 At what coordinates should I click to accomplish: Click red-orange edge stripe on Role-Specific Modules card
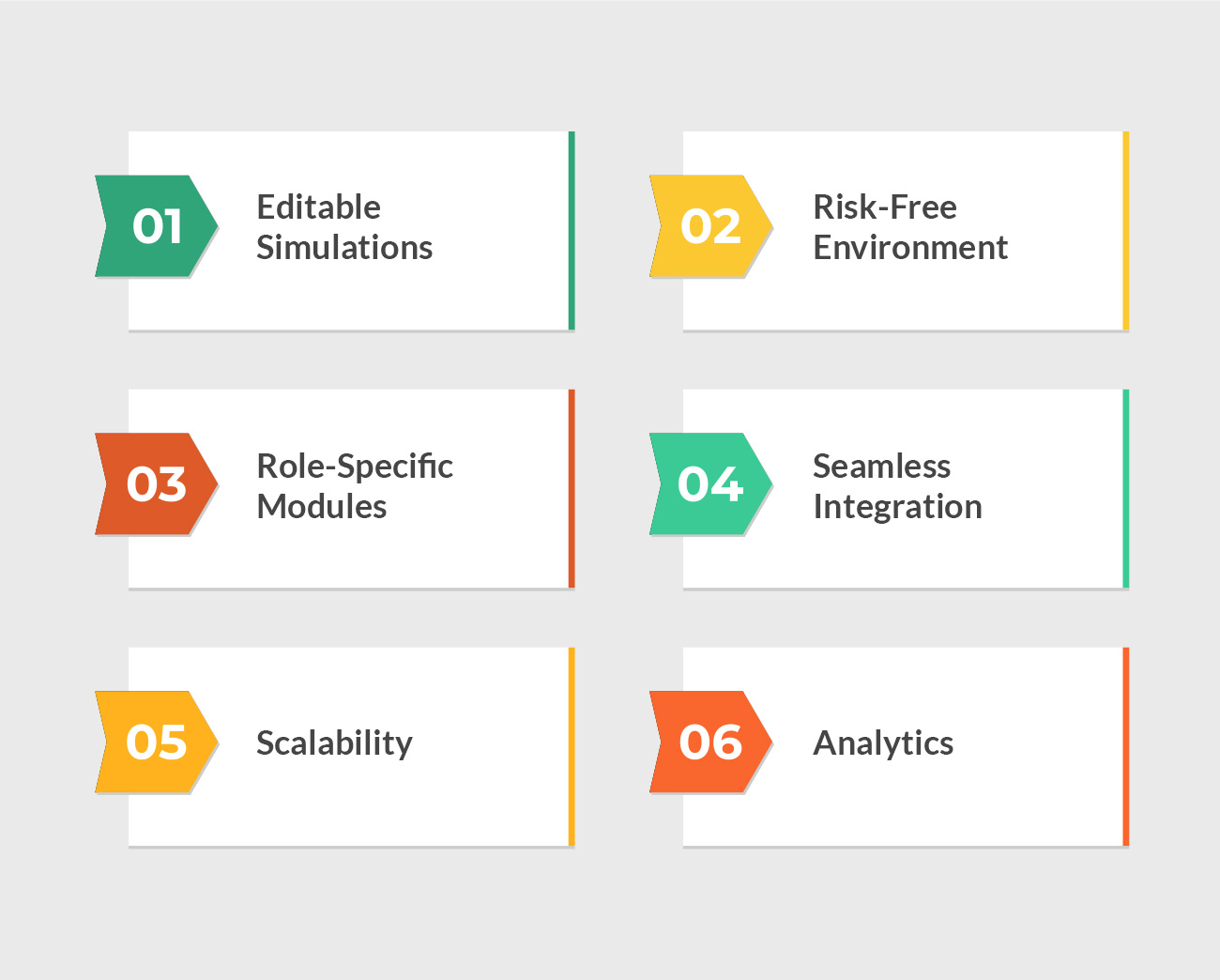click(x=572, y=489)
